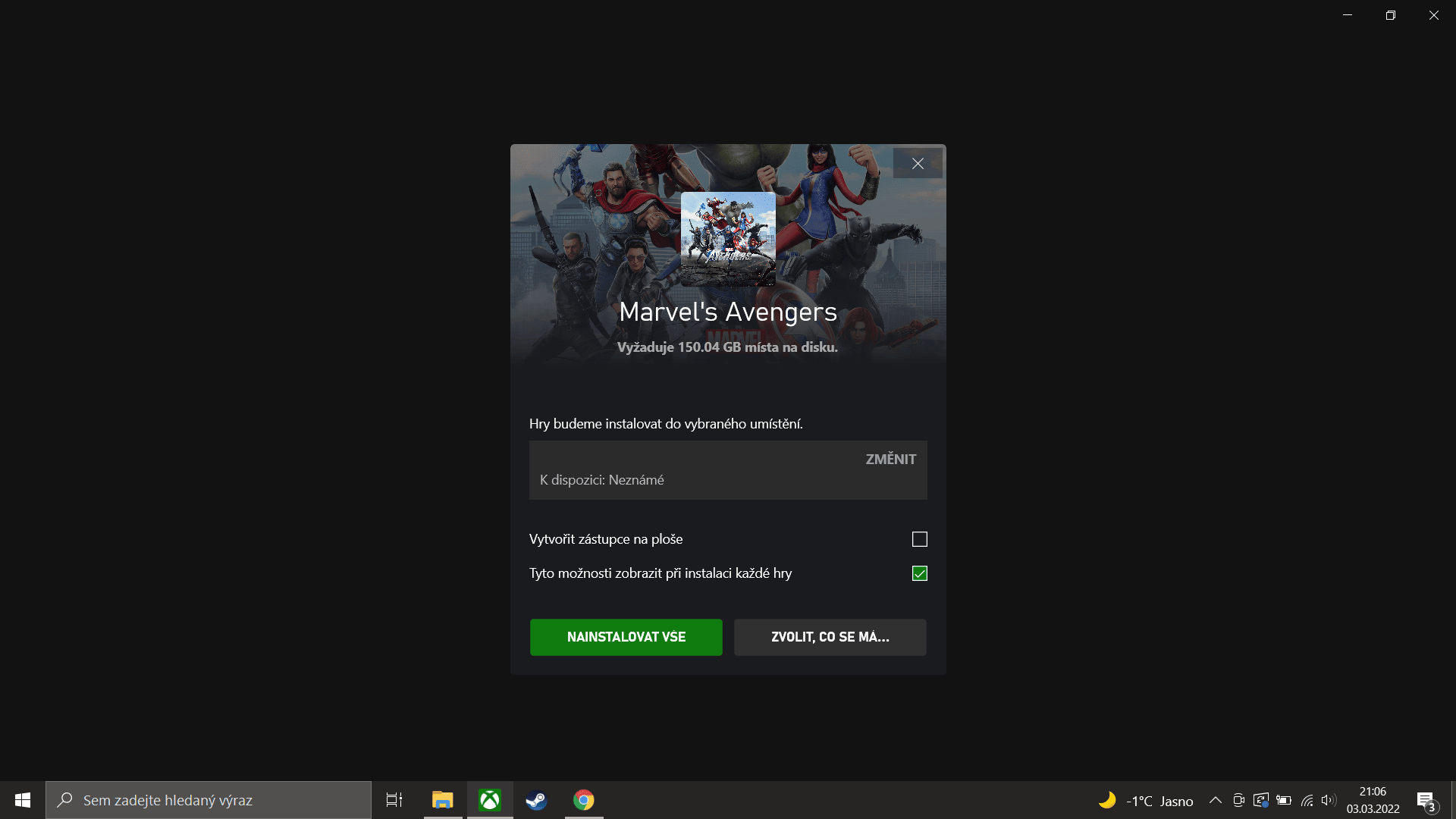Image resolution: width=1456 pixels, height=819 pixels.
Task: Open File Explorer from the taskbar
Action: point(442,800)
